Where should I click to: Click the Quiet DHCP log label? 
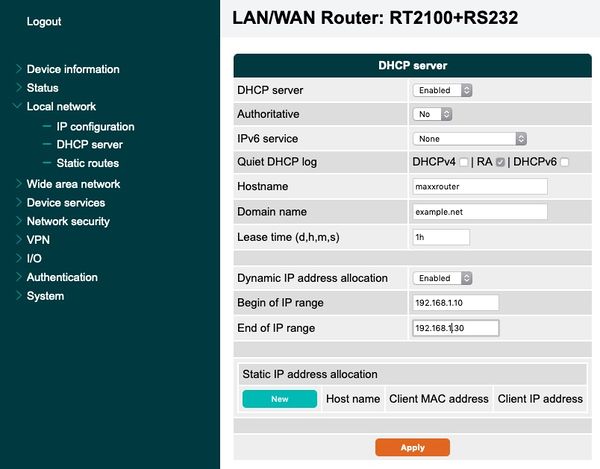[x=277, y=162]
